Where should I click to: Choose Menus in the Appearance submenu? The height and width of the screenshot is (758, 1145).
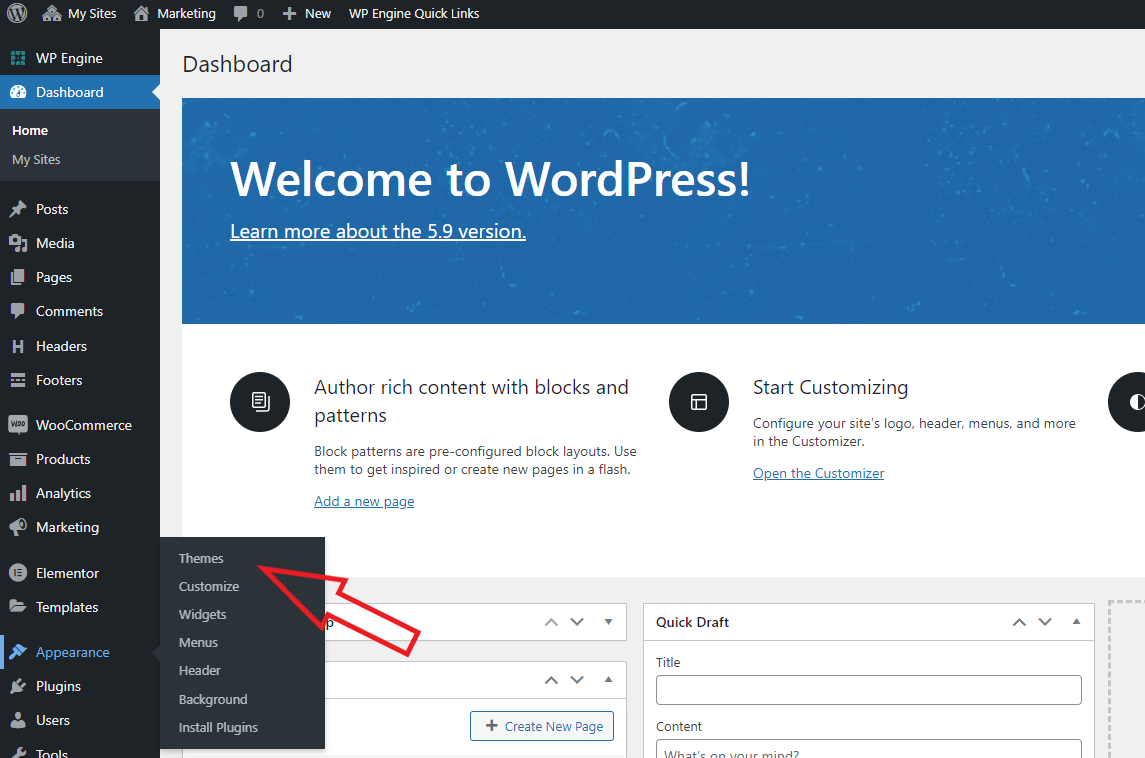[x=198, y=642]
